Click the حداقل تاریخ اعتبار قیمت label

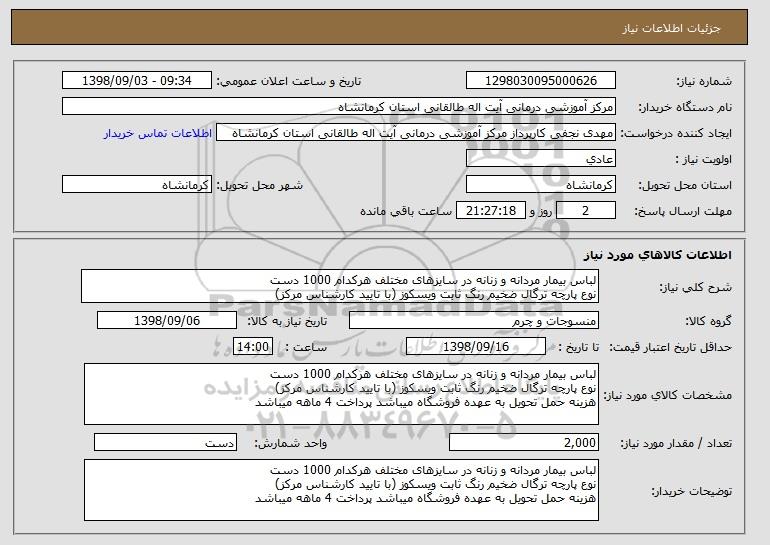670,348
